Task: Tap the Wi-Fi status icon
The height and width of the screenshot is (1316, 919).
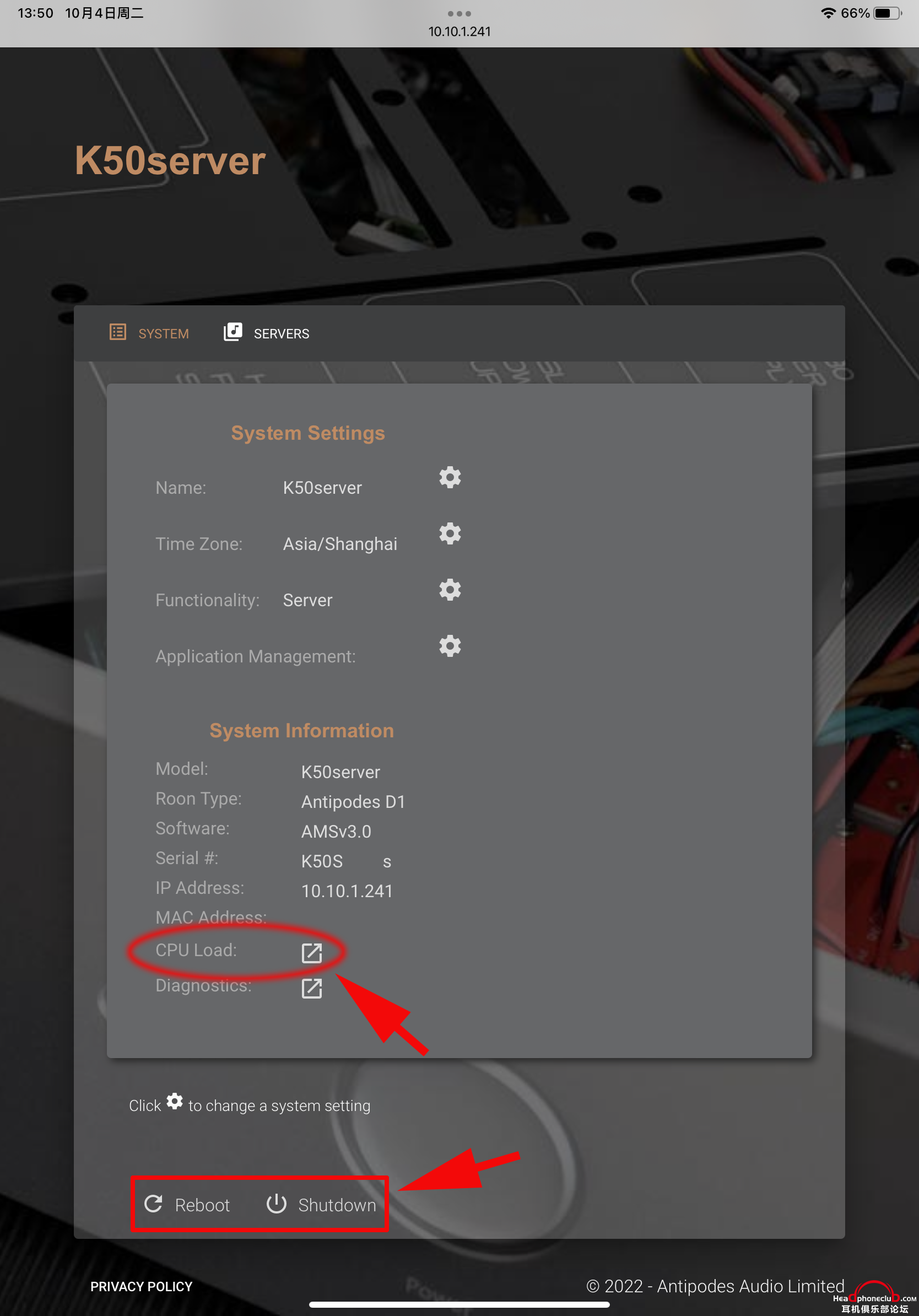Action: pyautogui.click(x=828, y=13)
